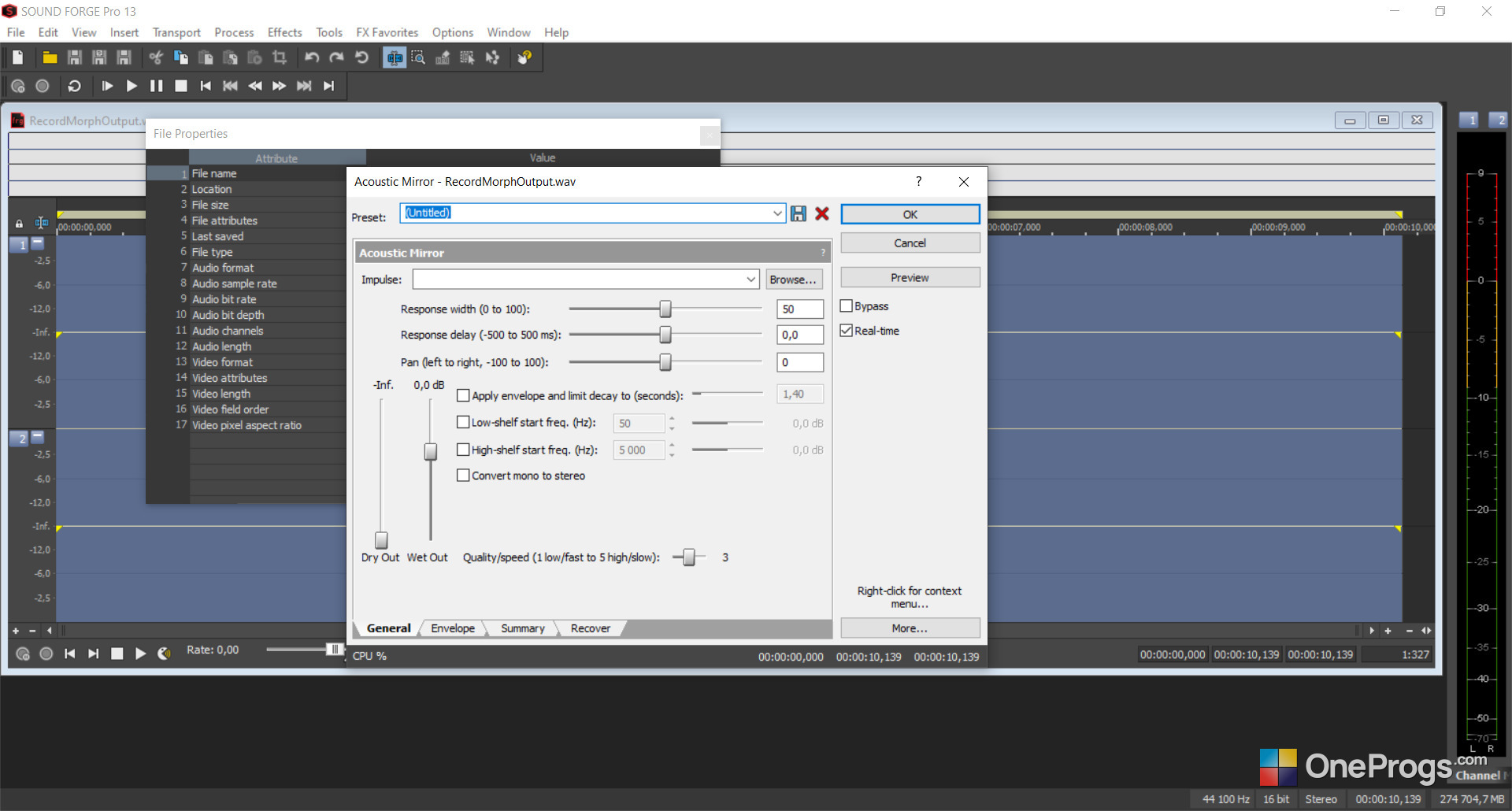Open the File menu

click(16, 32)
